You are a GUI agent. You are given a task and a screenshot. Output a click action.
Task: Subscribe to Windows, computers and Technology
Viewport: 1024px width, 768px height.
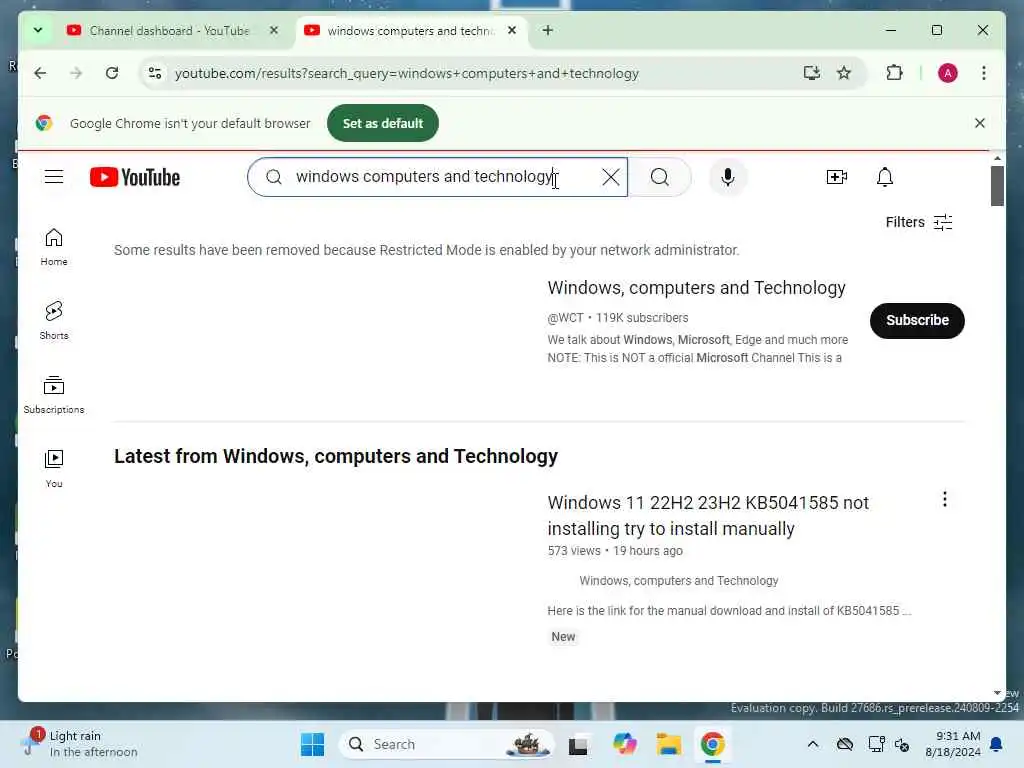tap(917, 321)
